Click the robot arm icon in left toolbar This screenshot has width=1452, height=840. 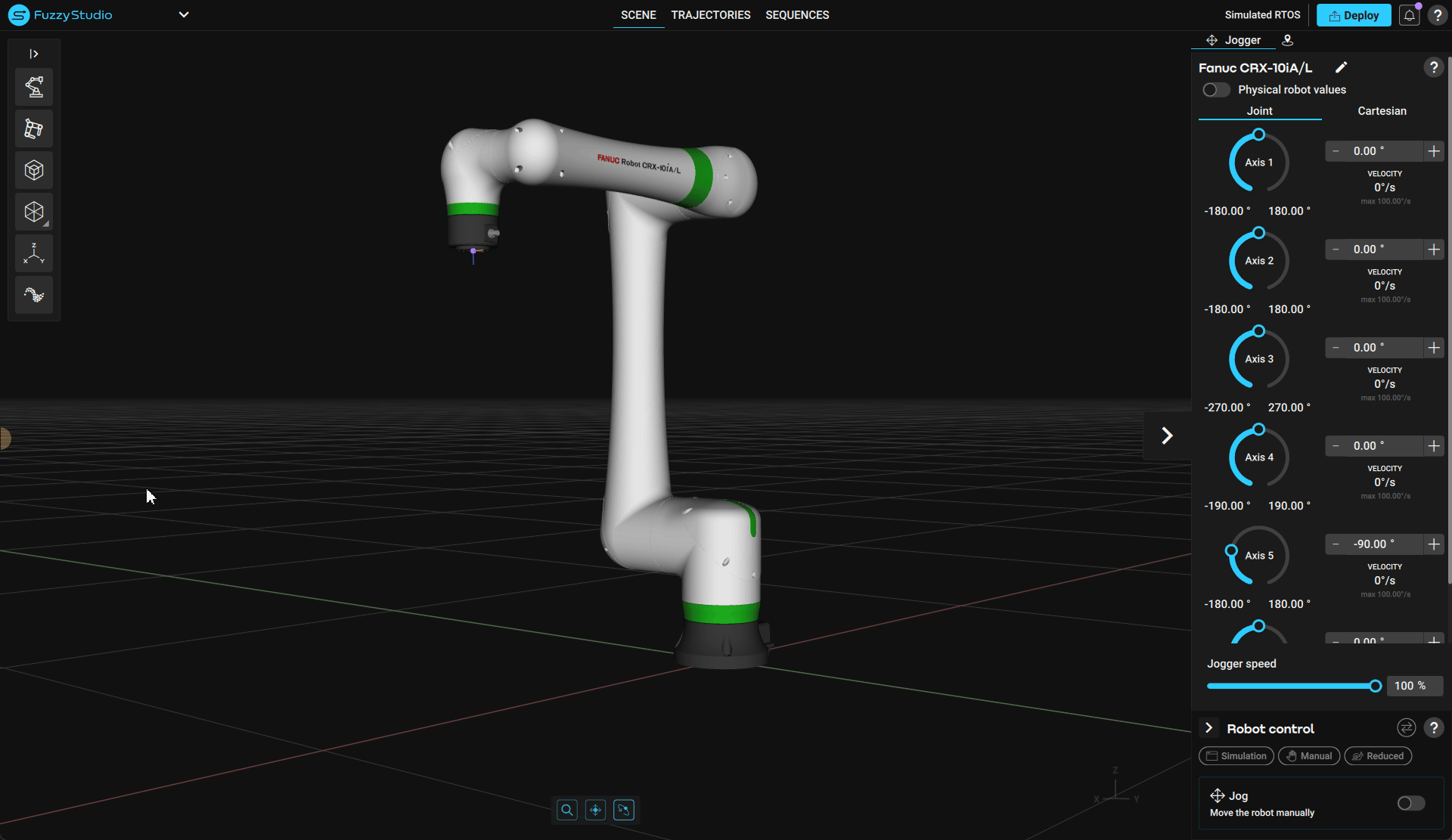(x=34, y=87)
